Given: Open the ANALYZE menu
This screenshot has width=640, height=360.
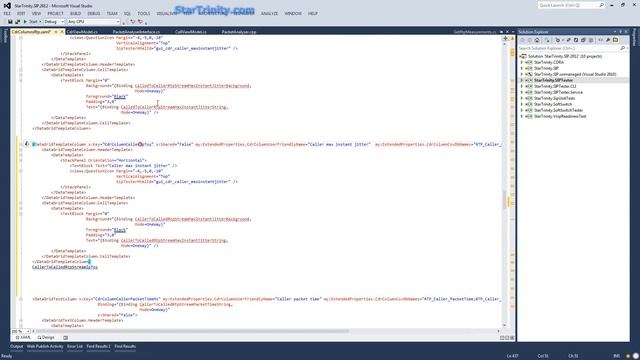Looking at the screenshot, I should 269,13.
